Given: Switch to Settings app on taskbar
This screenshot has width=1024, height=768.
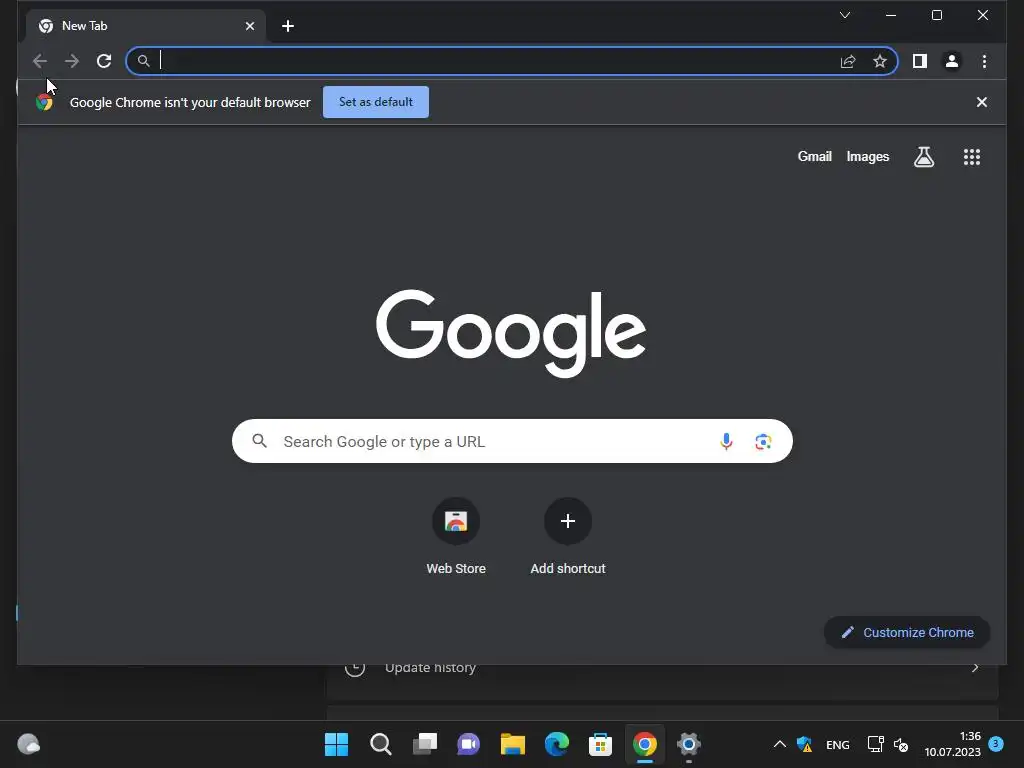Looking at the screenshot, I should pyautogui.click(x=688, y=744).
